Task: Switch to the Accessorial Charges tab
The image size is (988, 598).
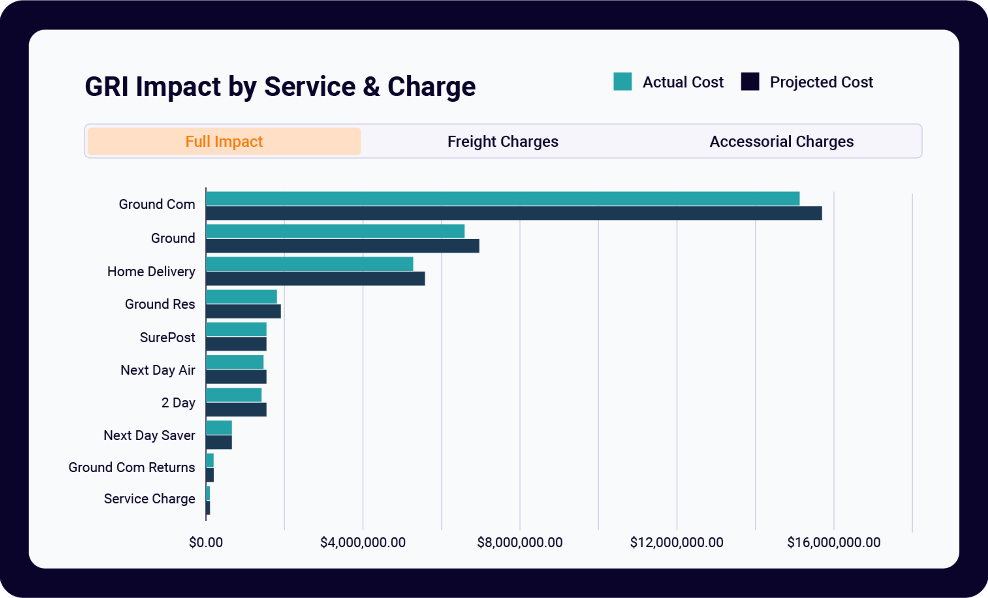Action: pyautogui.click(x=782, y=141)
